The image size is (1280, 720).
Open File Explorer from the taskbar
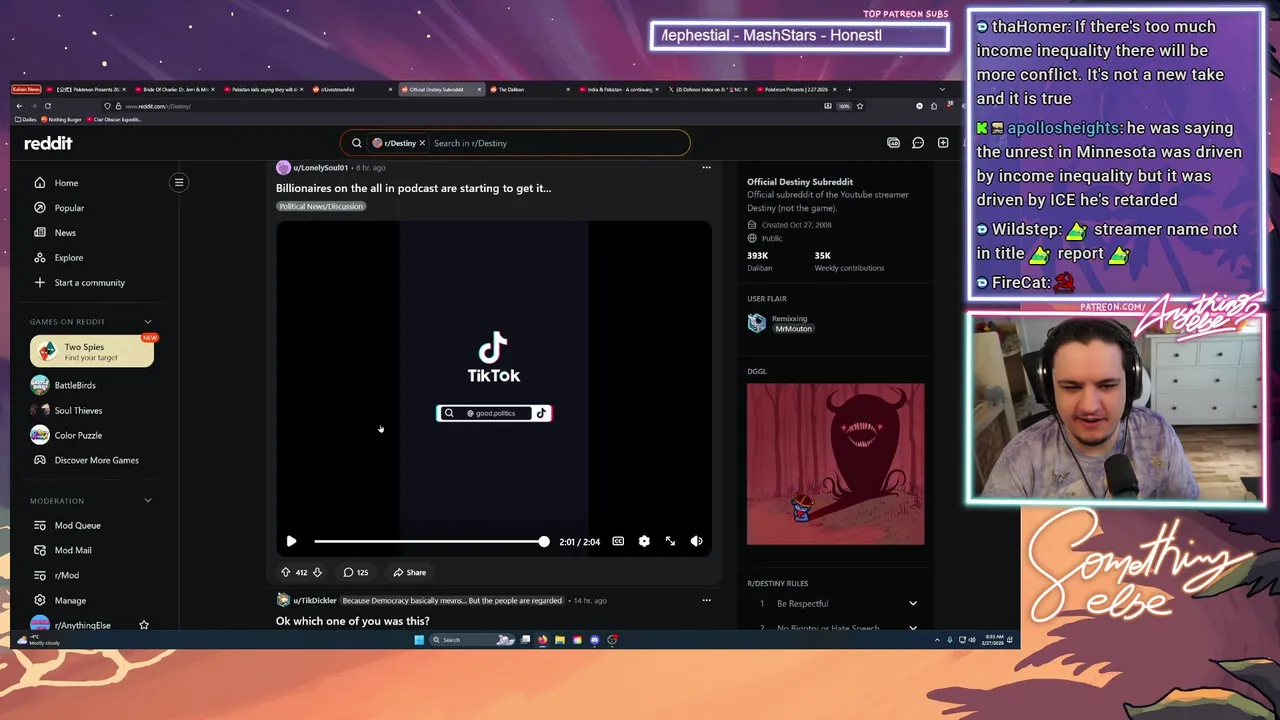(x=560, y=640)
